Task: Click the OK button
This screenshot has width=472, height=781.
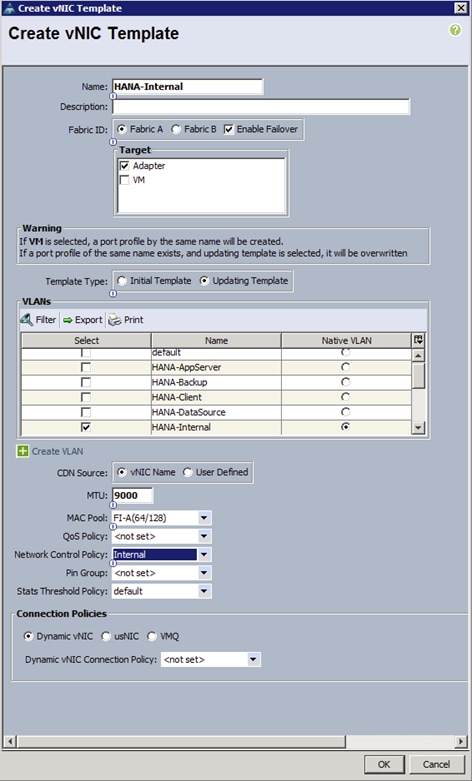Action: 384,765
